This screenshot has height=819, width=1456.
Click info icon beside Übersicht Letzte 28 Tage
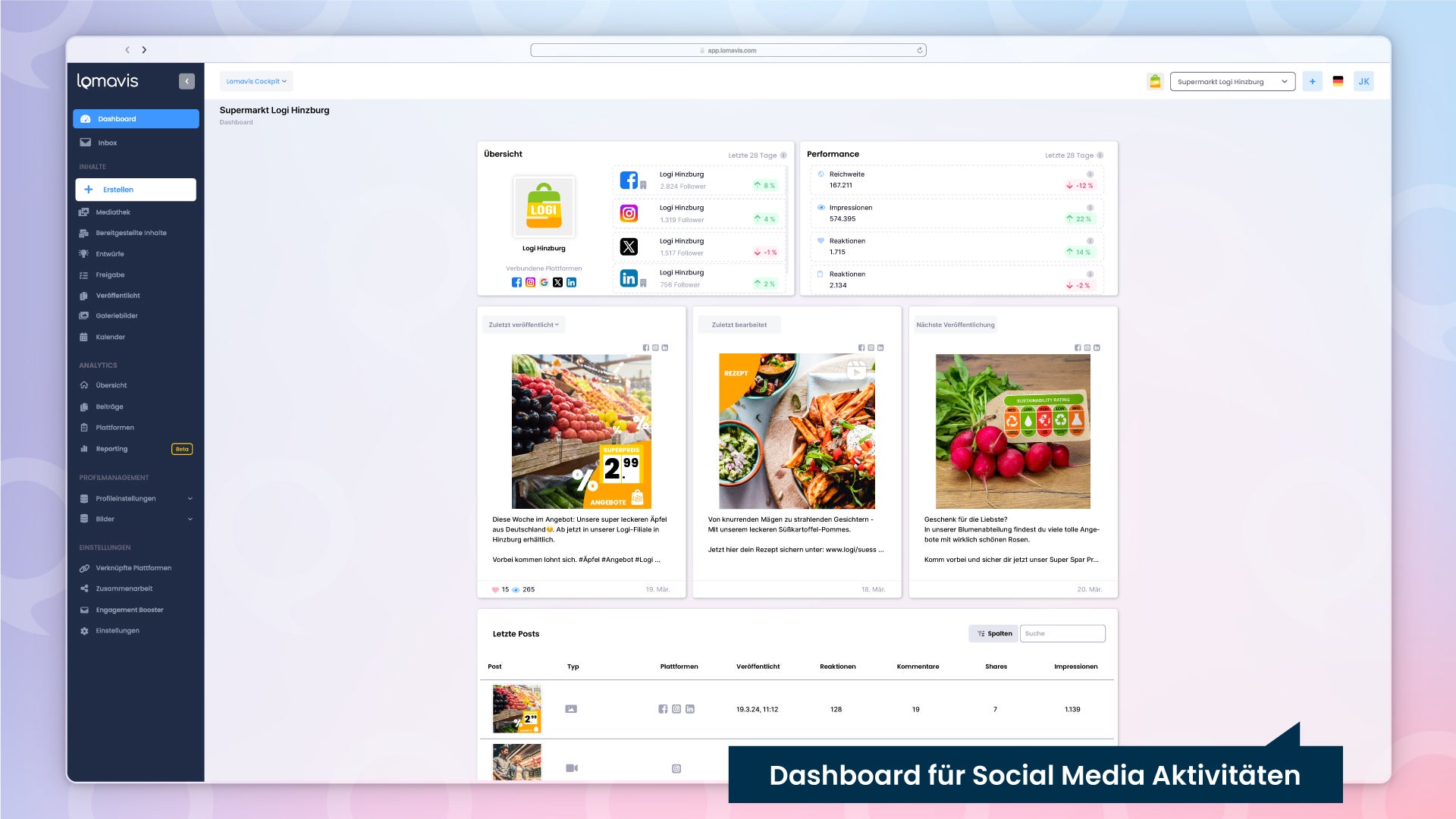coord(783,155)
